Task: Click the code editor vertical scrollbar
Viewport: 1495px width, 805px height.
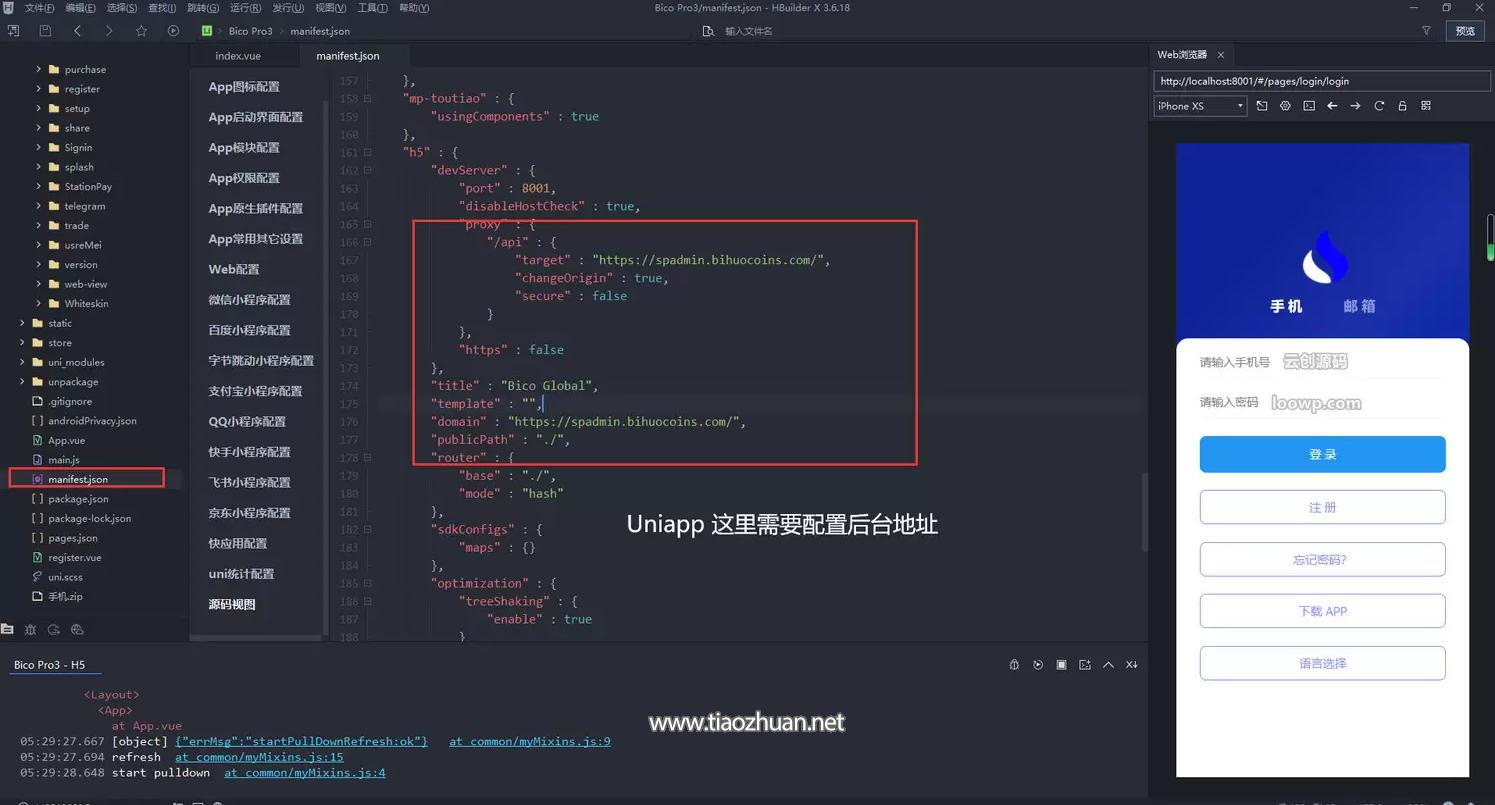Action: click(1144, 510)
